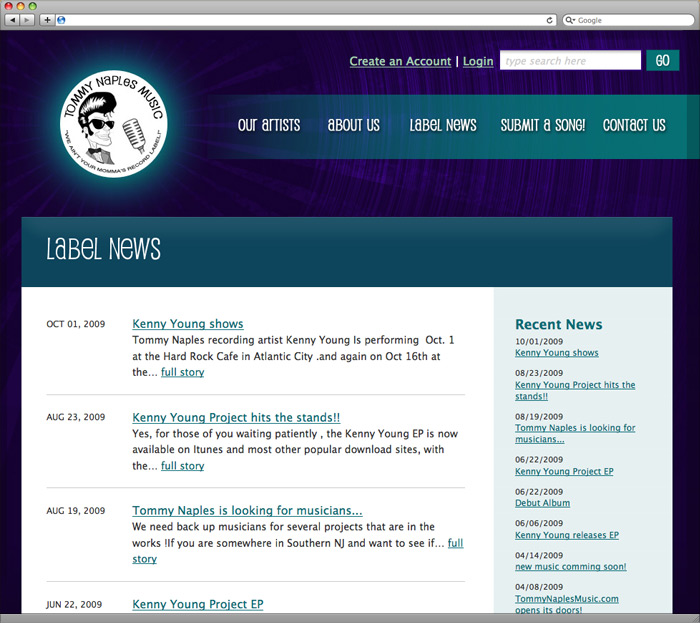Click 'full story' under looking for musicians
This screenshot has width=700, height=623.
tap(455, 543)
